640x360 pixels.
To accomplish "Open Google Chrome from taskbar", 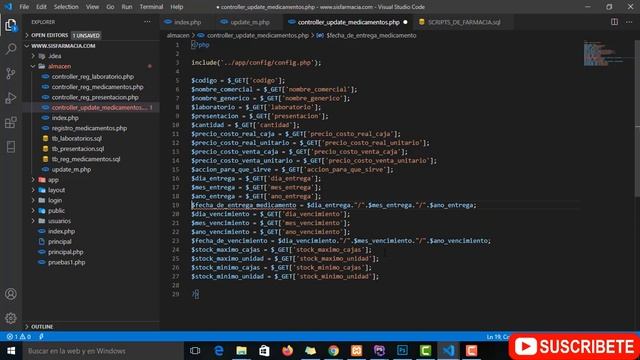I will [333, 351].
